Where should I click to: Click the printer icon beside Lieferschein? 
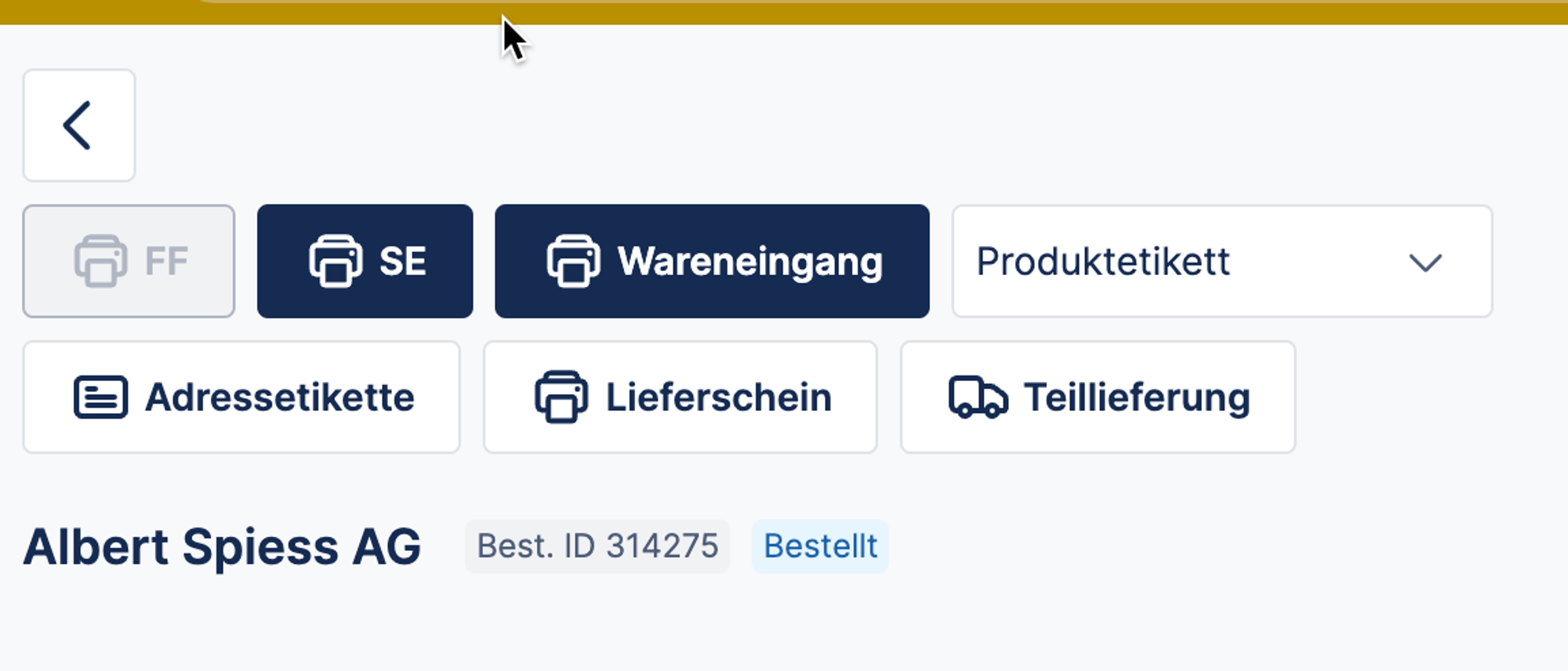click(561, 397)
